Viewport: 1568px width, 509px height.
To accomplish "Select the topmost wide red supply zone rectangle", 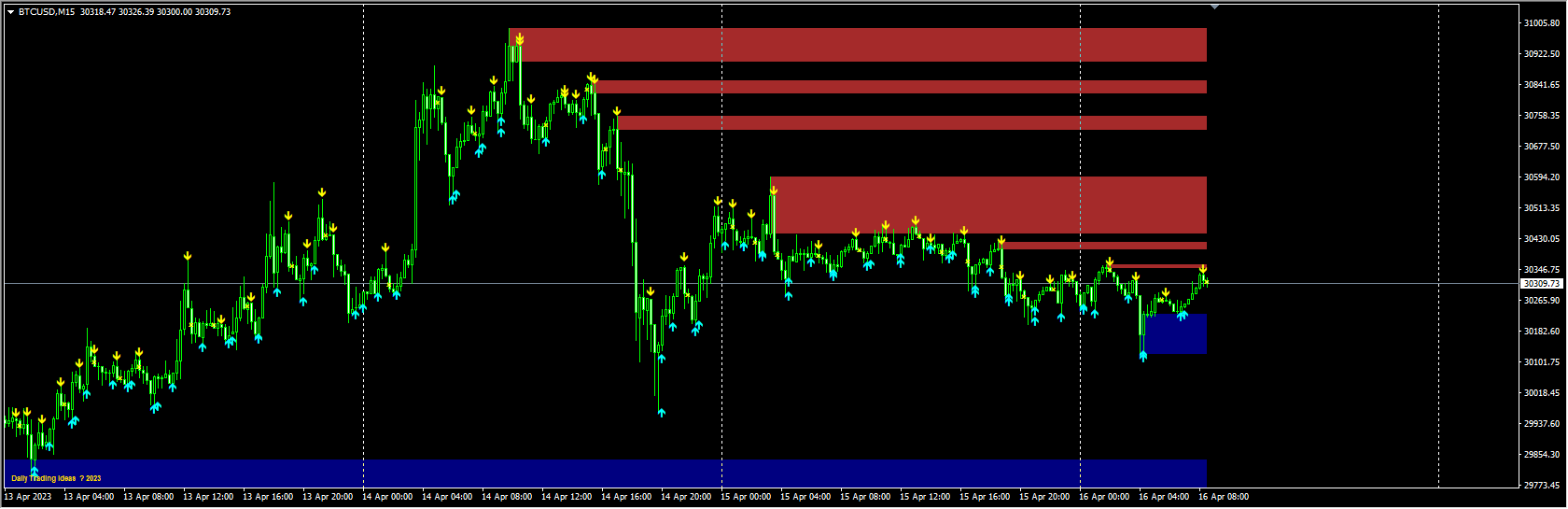I will coord(858,45).
